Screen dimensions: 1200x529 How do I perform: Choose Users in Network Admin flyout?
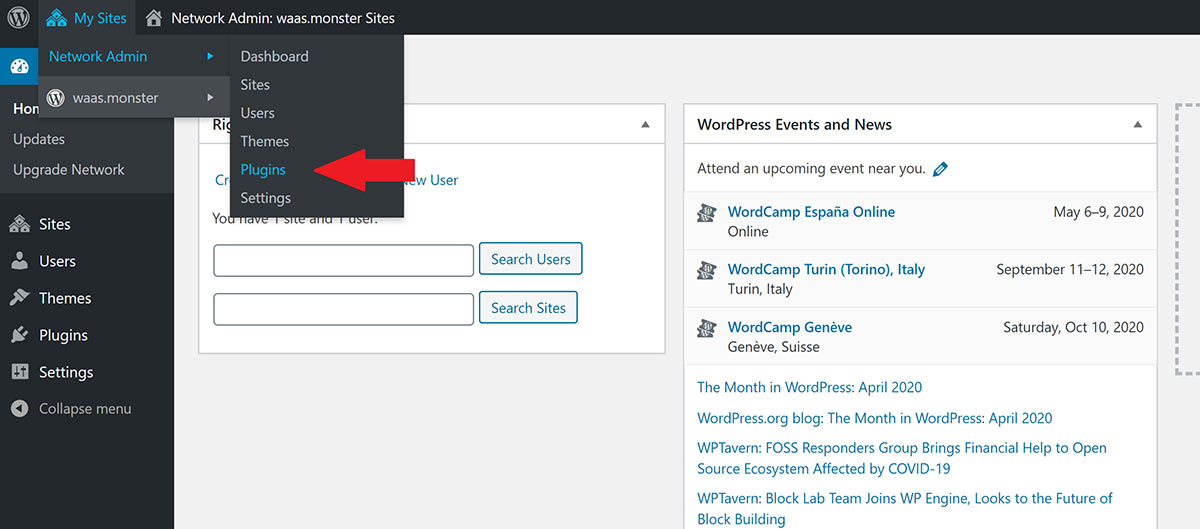(x=257, y=113)
